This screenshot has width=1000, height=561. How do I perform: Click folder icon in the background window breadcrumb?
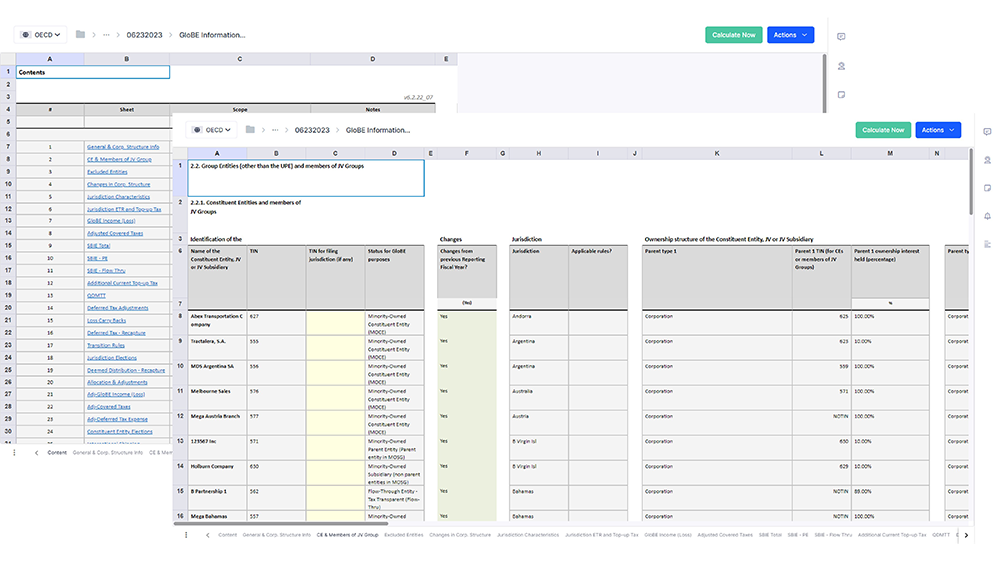pos(80,35)
